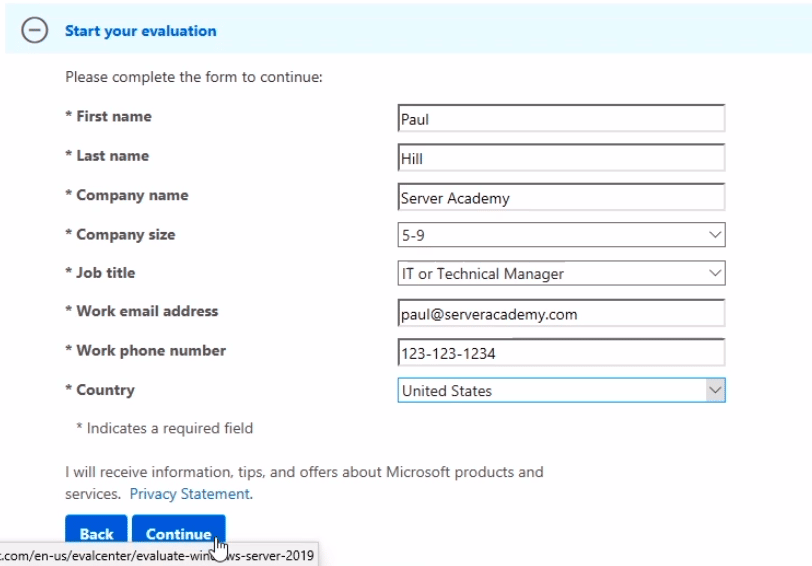
Task: Open the Privacy Statement link
Action: tap(190, 494)
